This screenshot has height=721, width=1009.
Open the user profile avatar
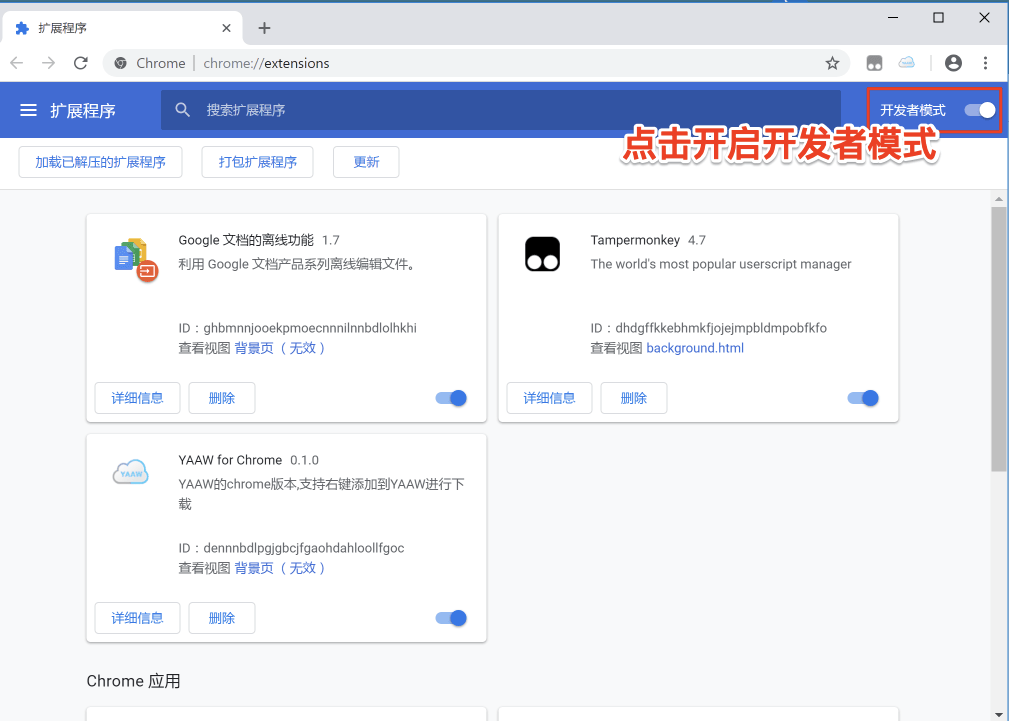coord(953,63)
